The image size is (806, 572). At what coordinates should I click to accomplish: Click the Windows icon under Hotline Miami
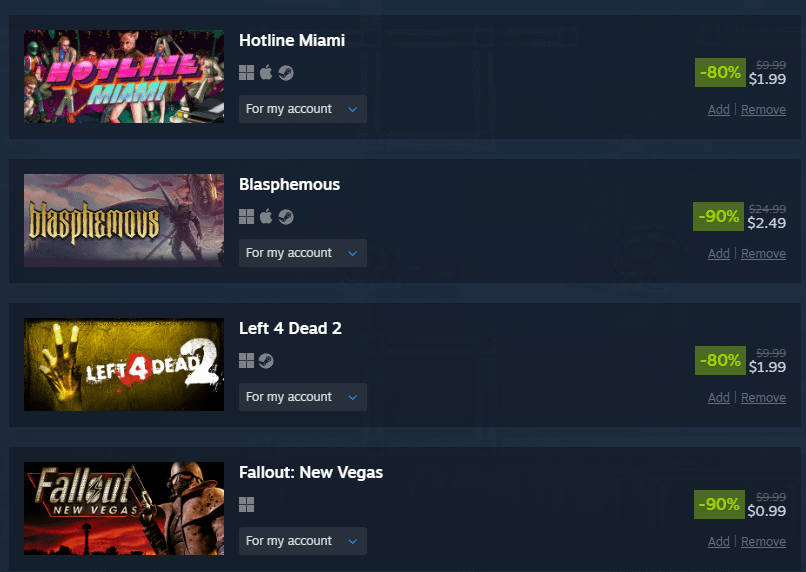tap(246, 73)
